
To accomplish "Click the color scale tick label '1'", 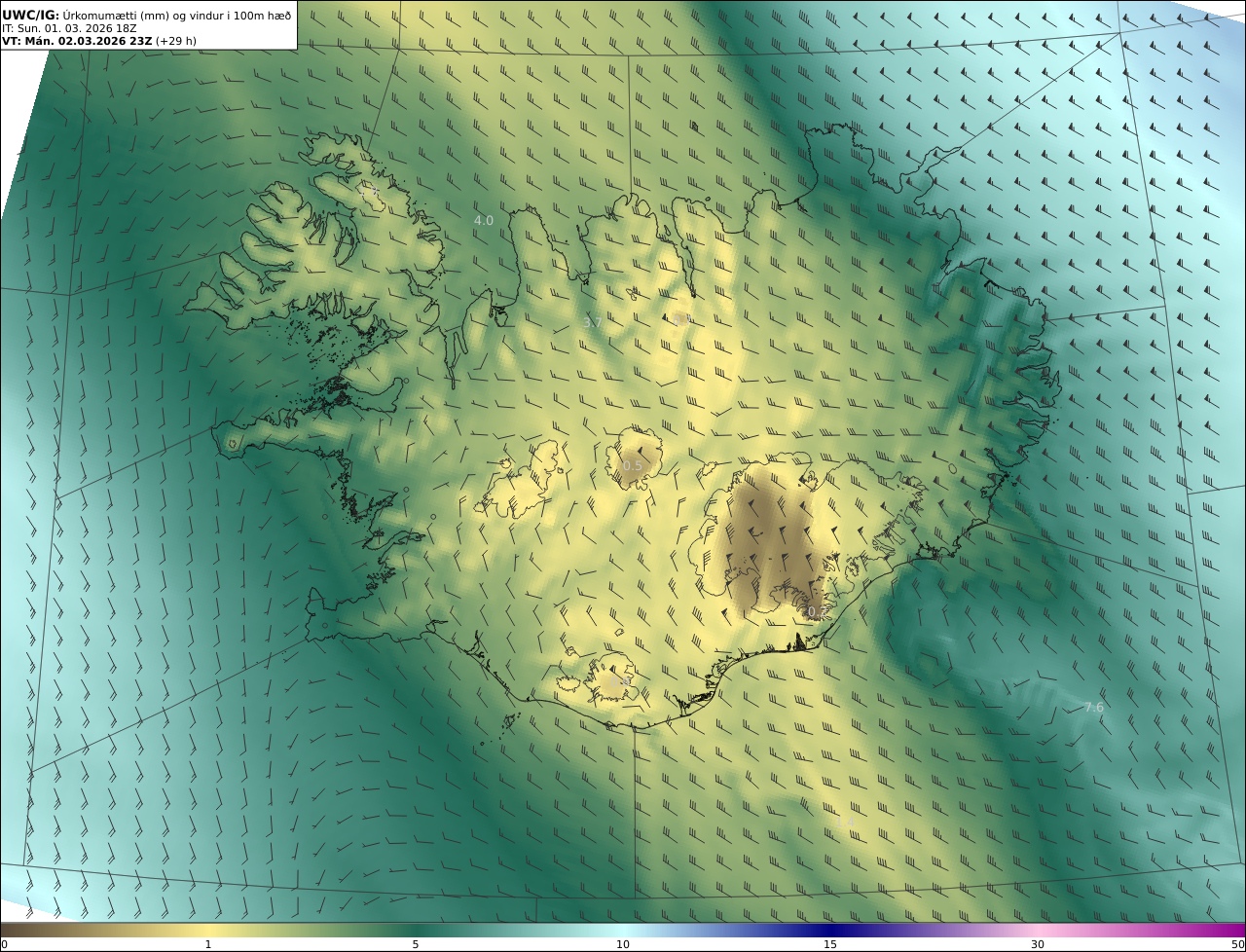I will [207, 944].
